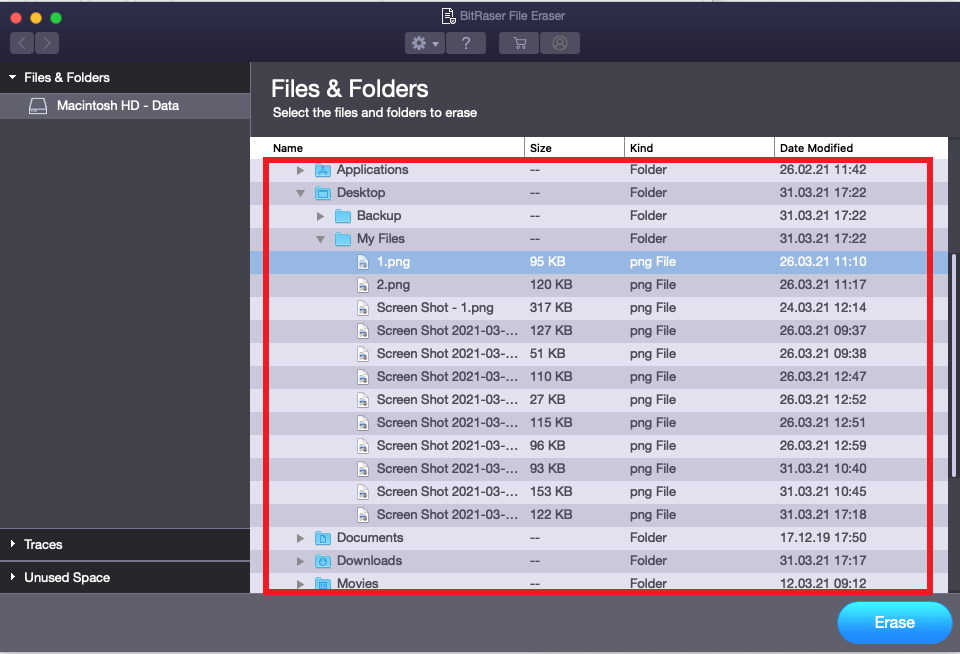
Task: Expand the Traces sidebar section
Action: point(12,544)
